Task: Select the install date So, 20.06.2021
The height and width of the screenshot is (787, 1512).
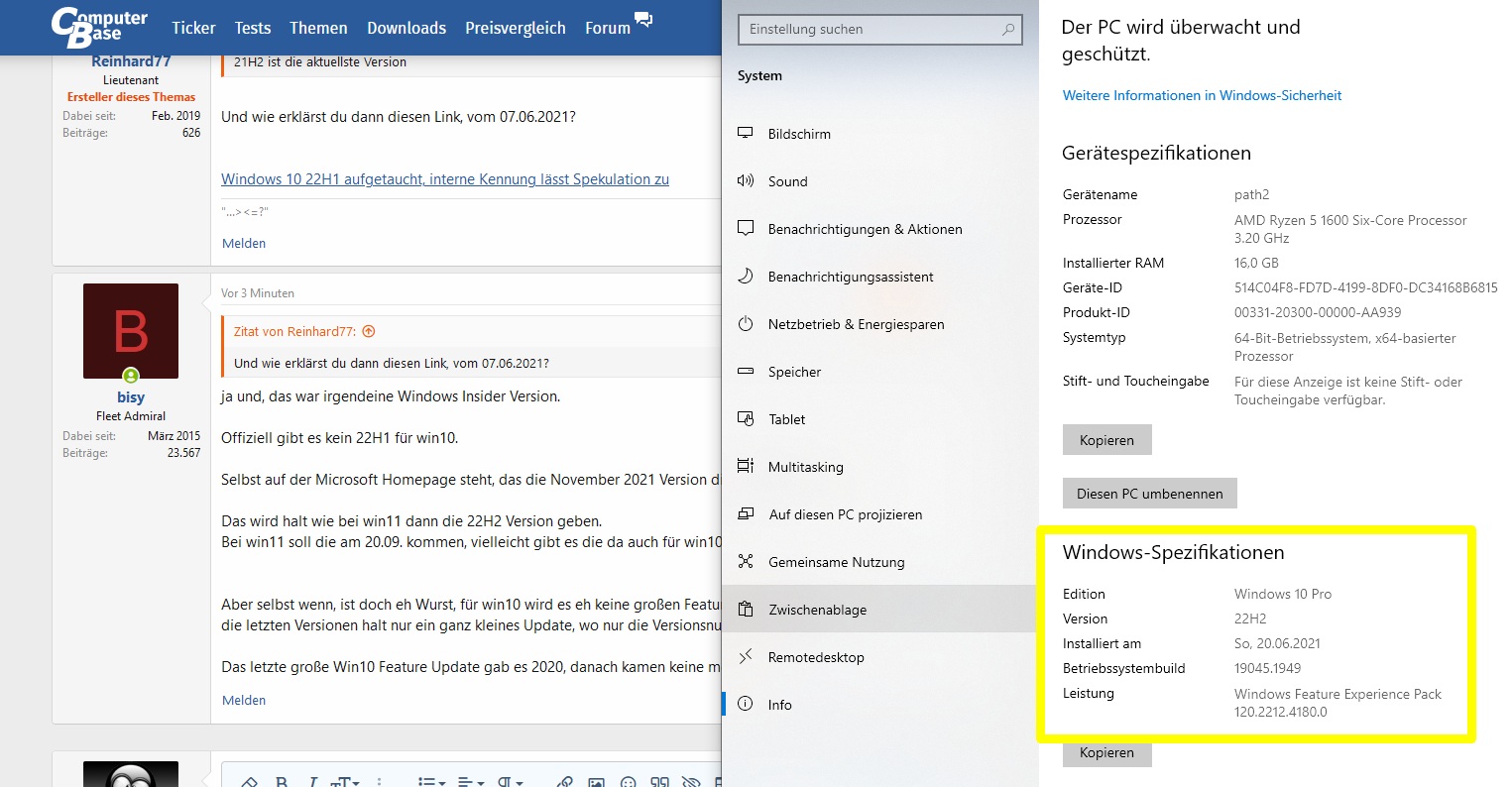Action: click(1277, 643)
